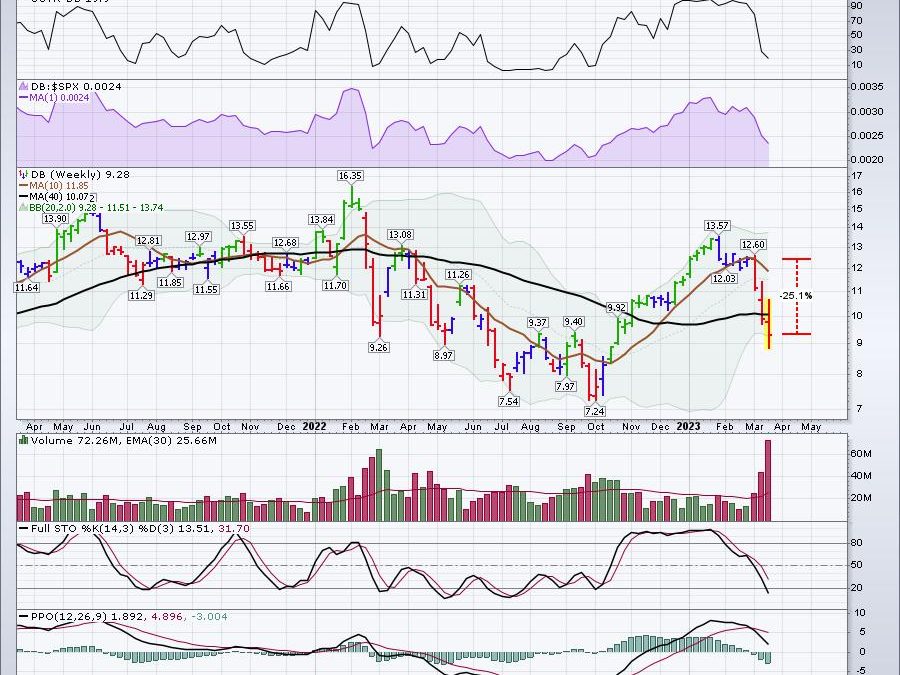Select the DB:$SPX 0.0024 legend label
The image size is (900, 675).
pos(76,87)
